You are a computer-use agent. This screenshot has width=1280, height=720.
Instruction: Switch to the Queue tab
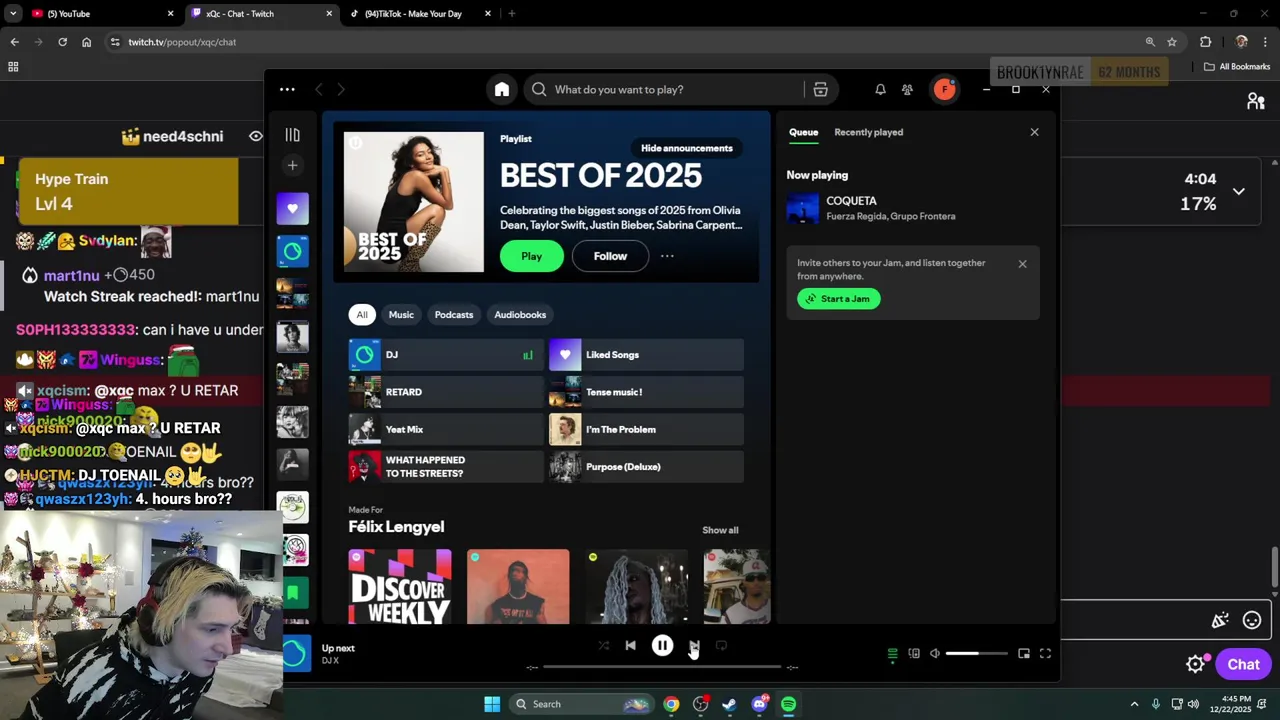803,132
